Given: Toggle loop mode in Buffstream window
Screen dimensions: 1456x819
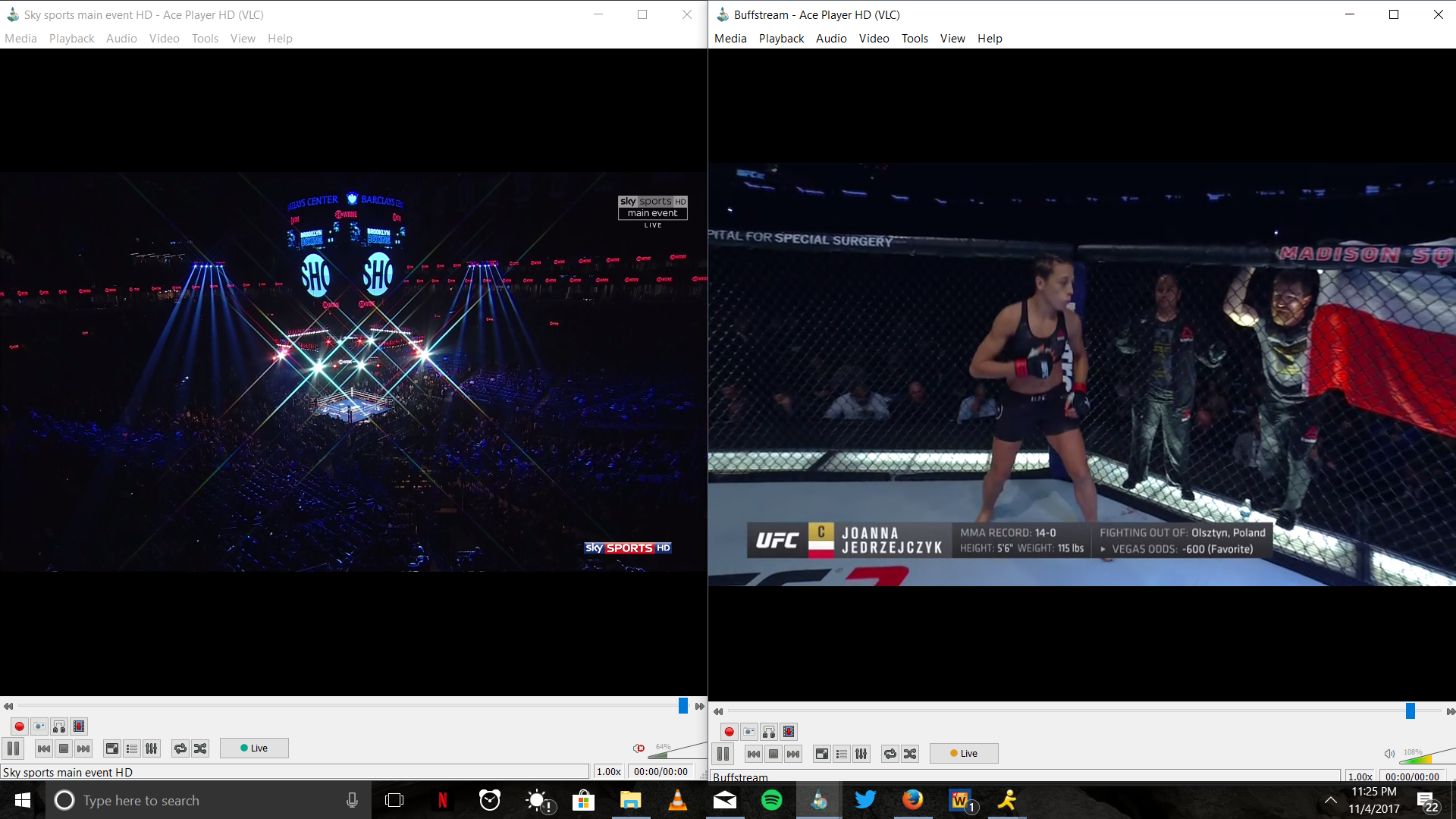Looking at the screenshot, I should click(x=890, y=754).
